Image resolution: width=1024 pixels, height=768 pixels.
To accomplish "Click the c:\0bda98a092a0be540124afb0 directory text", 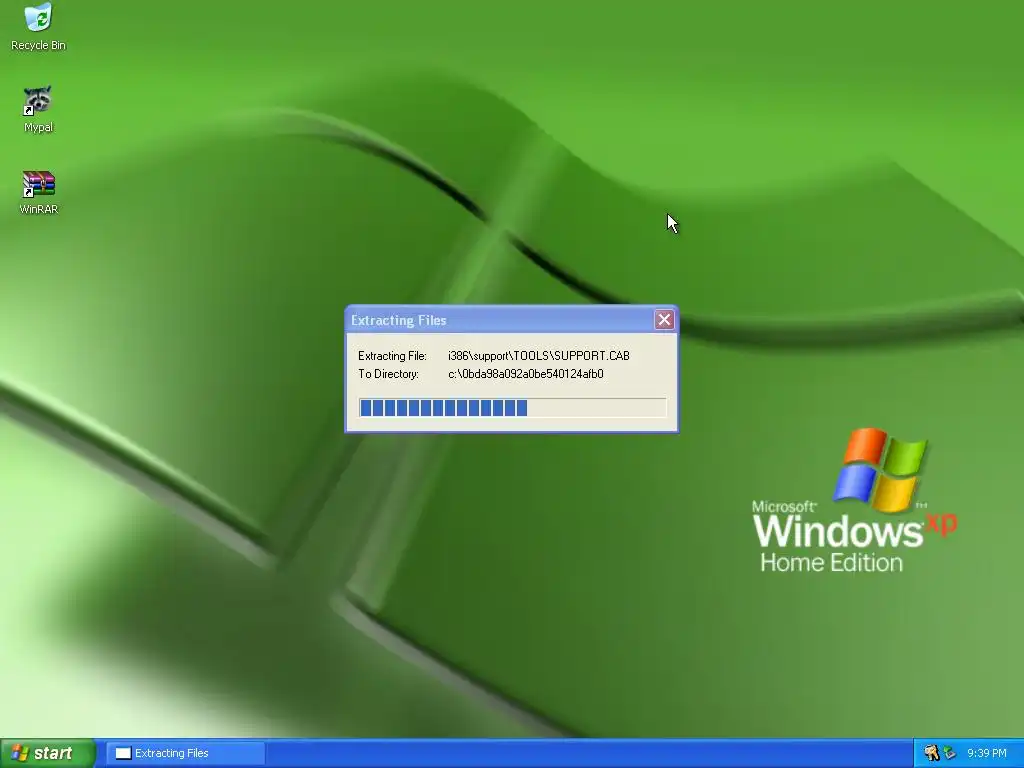I will click(x=526, y=374).
